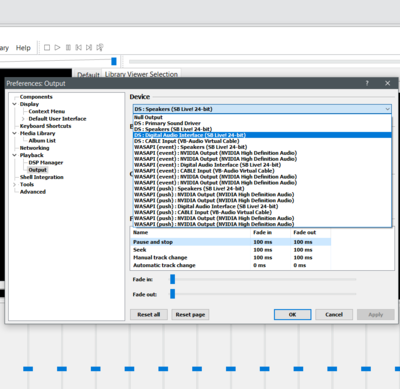Click the Pause toolbar icon

68,48
